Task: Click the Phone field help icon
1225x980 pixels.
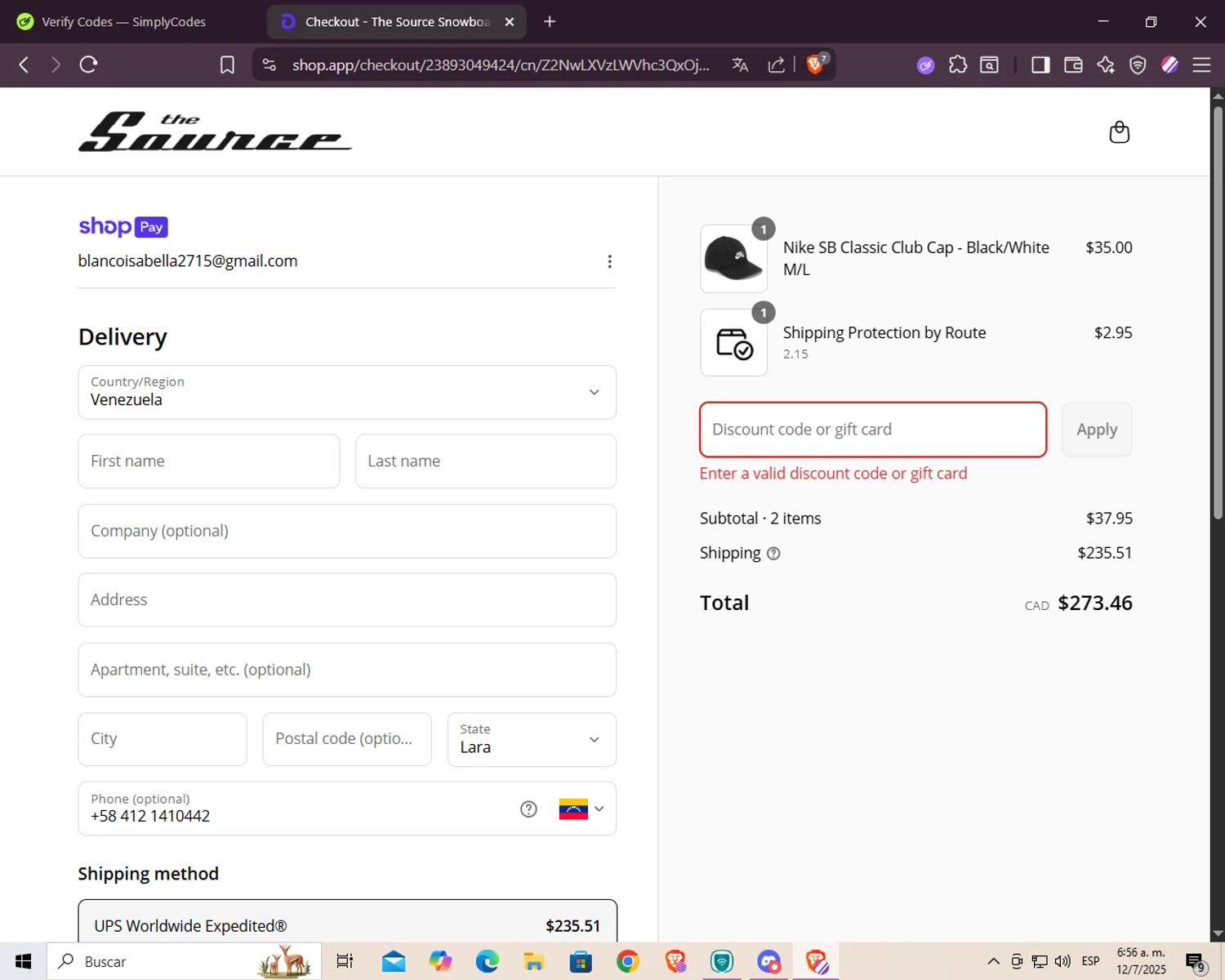Action: click(x=528, y=809)
